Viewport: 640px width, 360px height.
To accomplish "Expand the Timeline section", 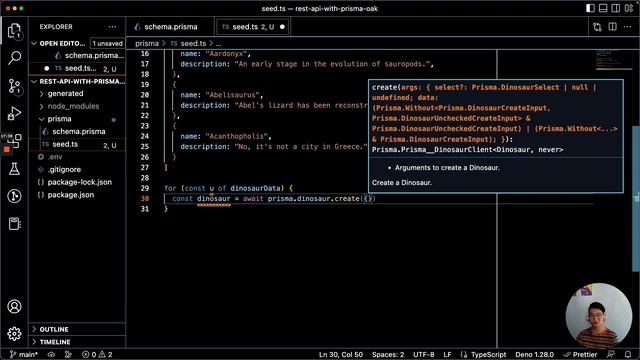I will click(x=78, y=342).
